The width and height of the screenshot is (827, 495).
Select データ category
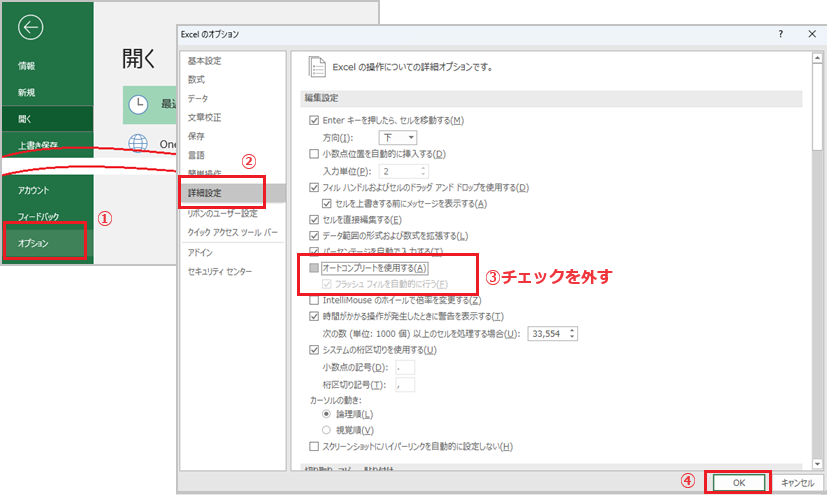coord(198,99)
